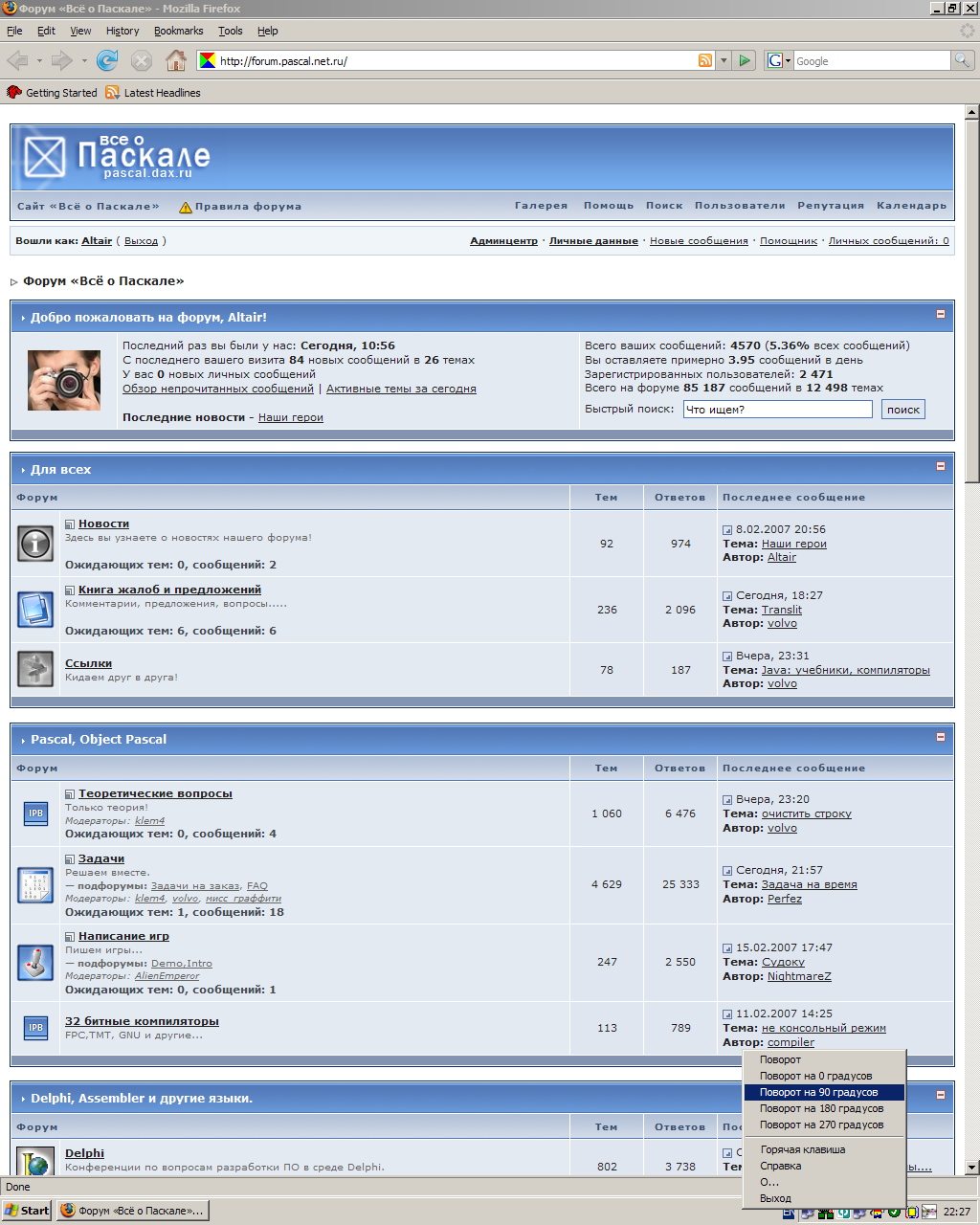980x1225 pixels.
Task: Click the vertical scrollbar down arrow
Action: click(x=971, y=1168)
